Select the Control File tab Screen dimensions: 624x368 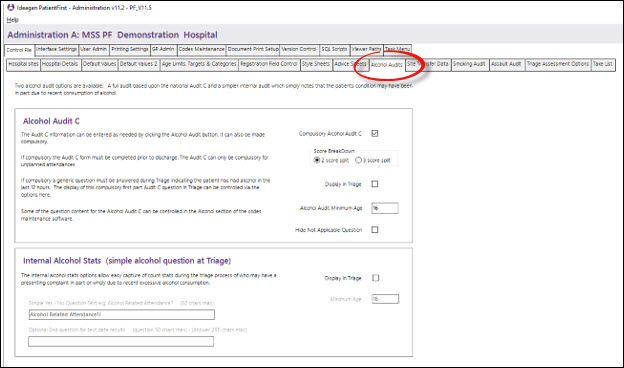pos(19,50)
